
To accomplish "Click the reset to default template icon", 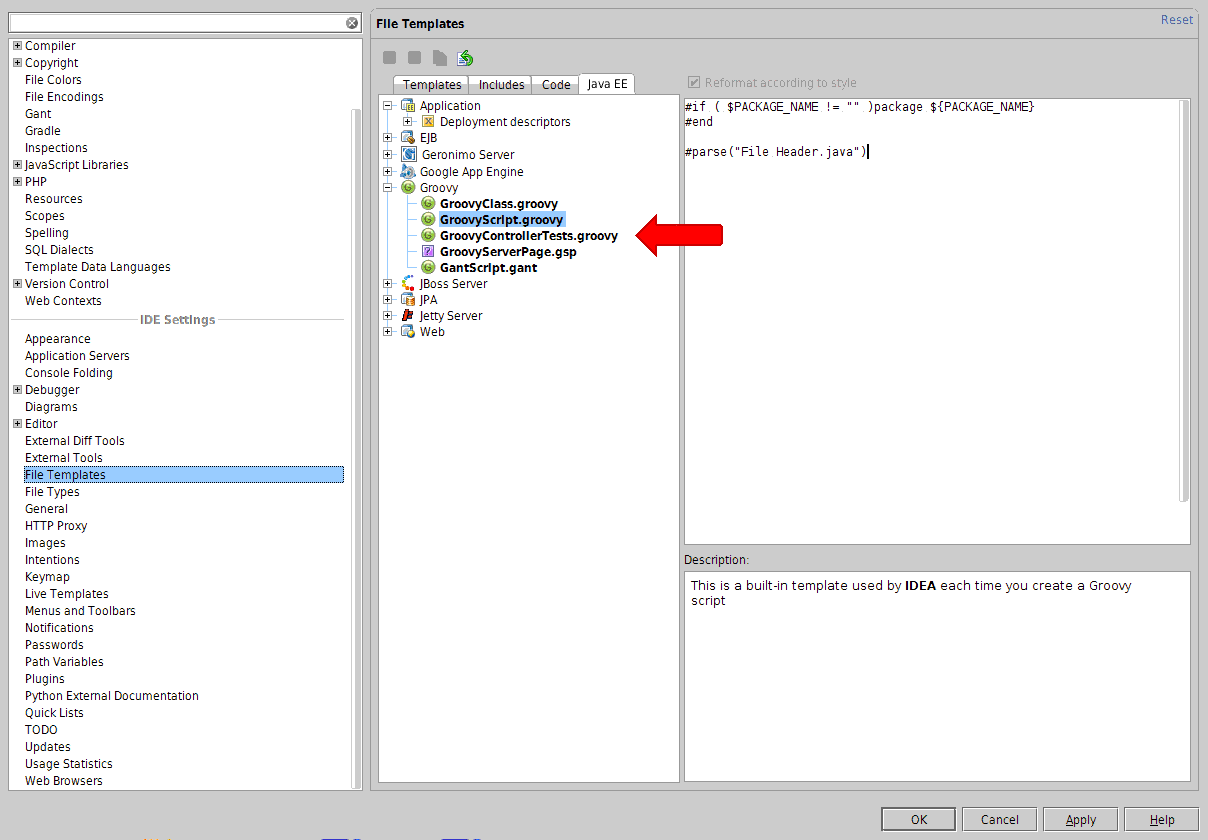I will (465, 58).
